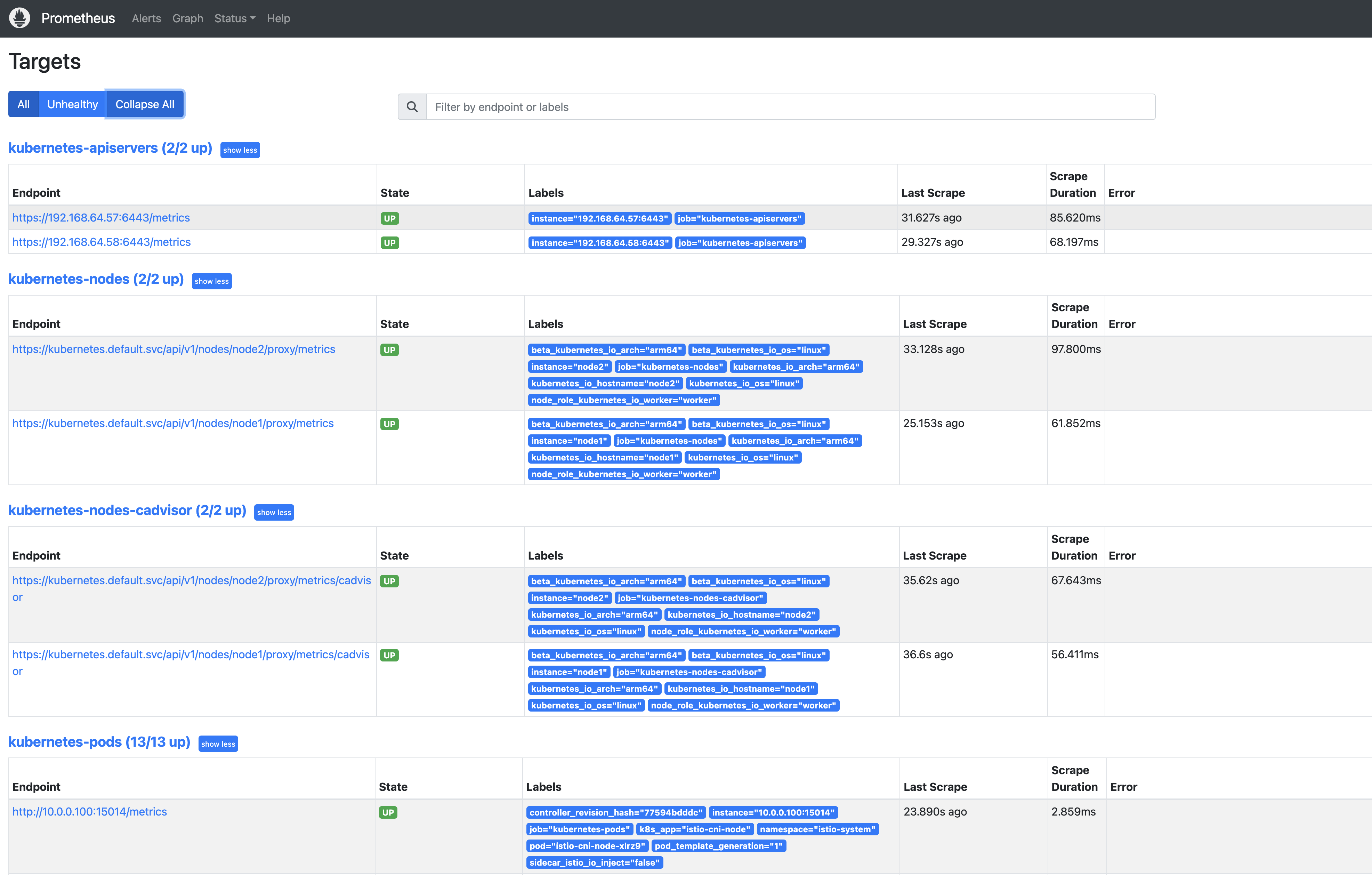Image resolution: width=1372 pixels, height=875 pixels.
Task: Click last scrape value 33.128s ago
Action: click(933, 349)
